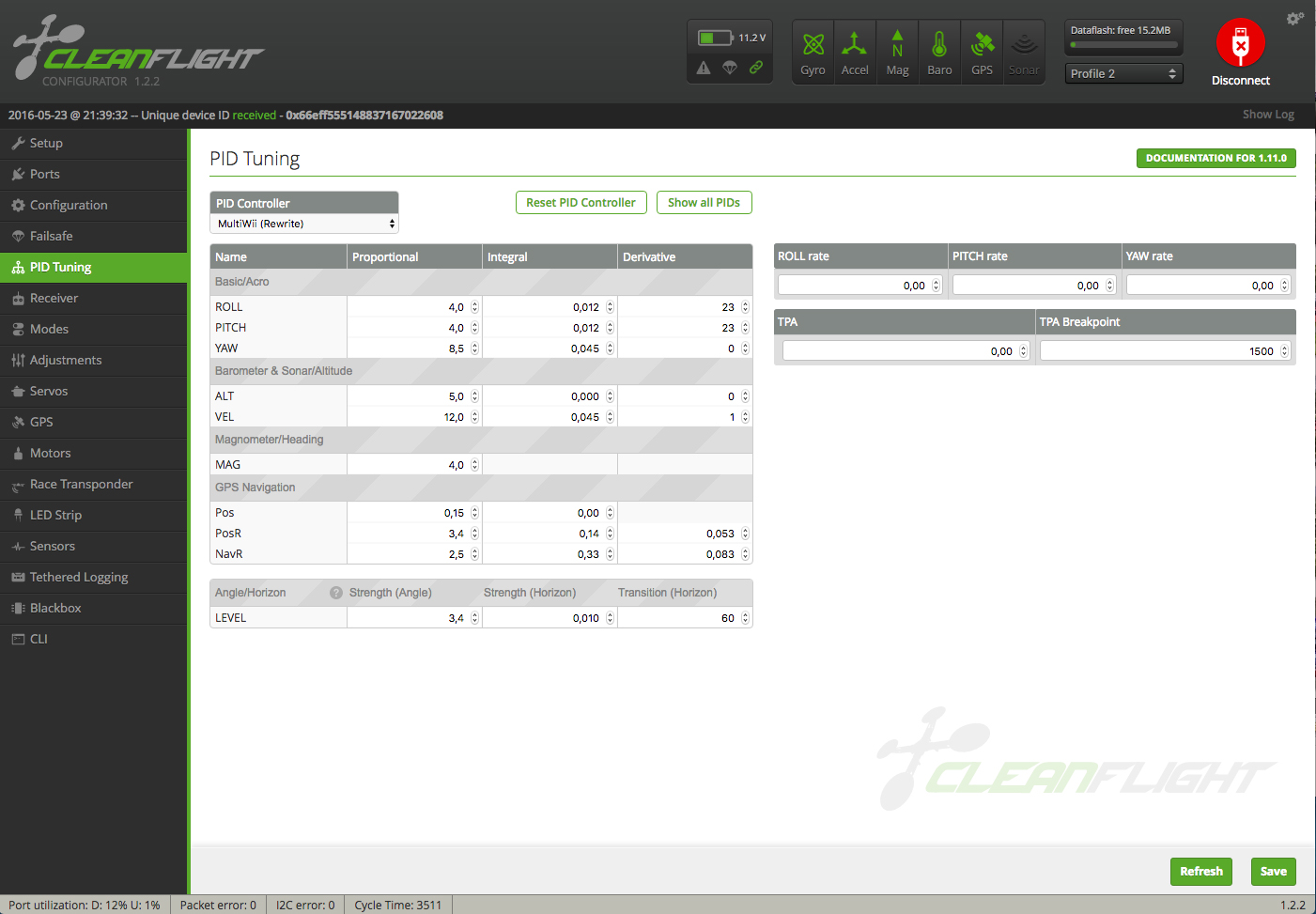
Task: Click the Servos sidebar icon
Action: coord(18,391)
